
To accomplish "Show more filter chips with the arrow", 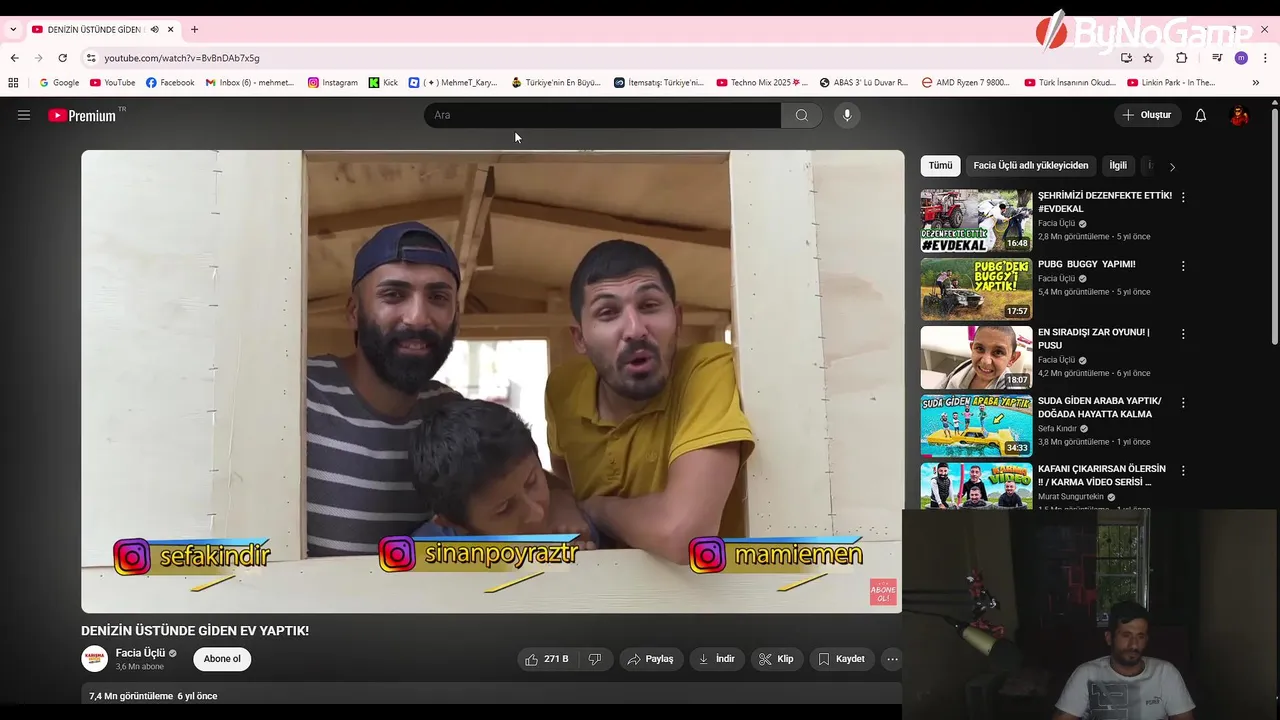I will [x=1172, y=167].
